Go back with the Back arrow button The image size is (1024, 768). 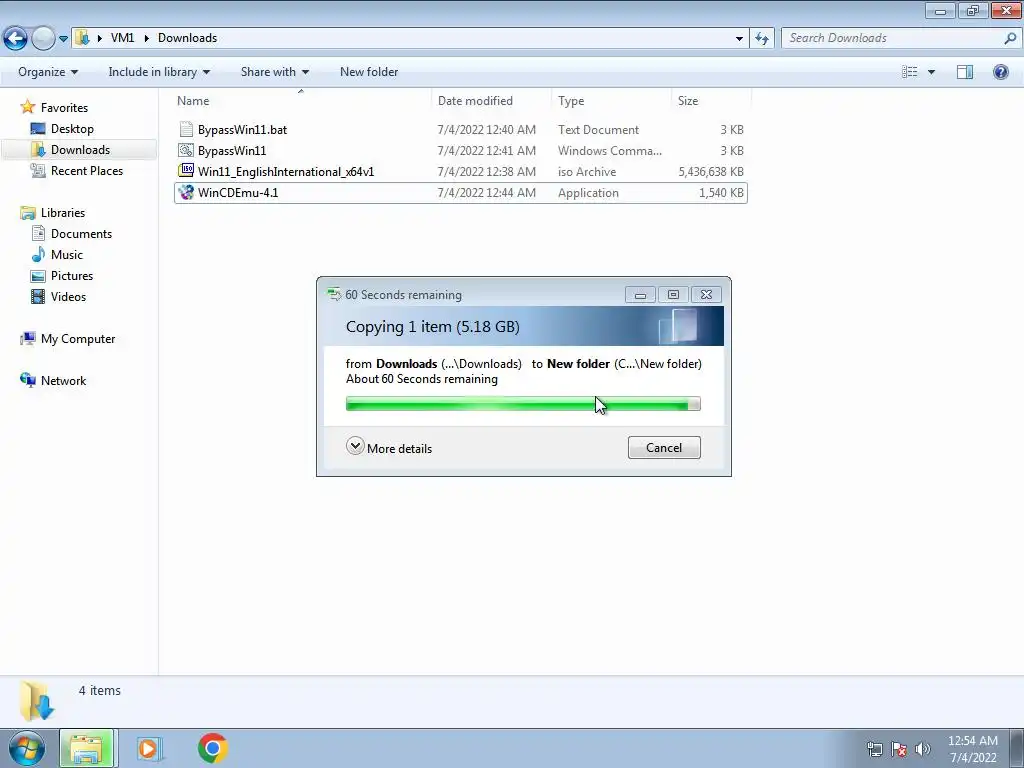15,38
